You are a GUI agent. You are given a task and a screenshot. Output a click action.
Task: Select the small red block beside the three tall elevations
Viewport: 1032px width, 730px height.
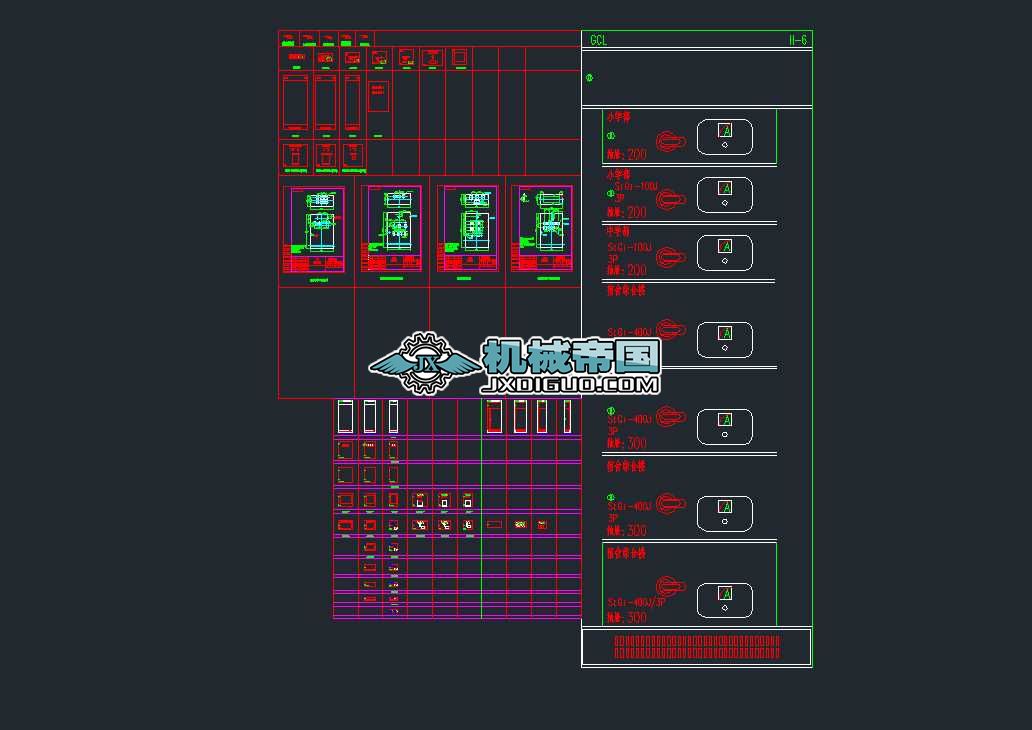click(378, 97)
